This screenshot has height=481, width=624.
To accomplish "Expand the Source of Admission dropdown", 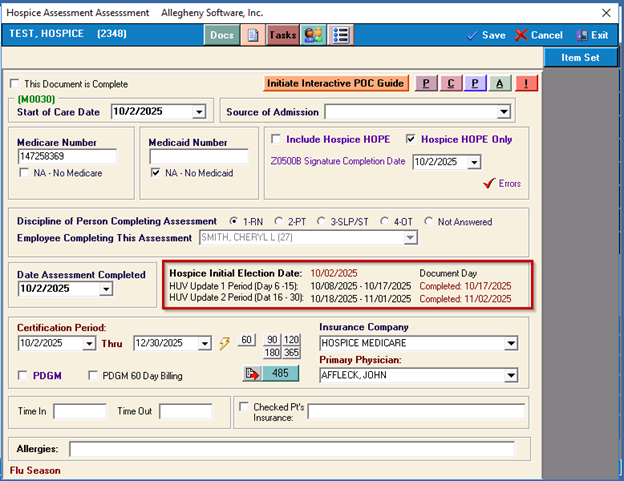I will (504, 112).
